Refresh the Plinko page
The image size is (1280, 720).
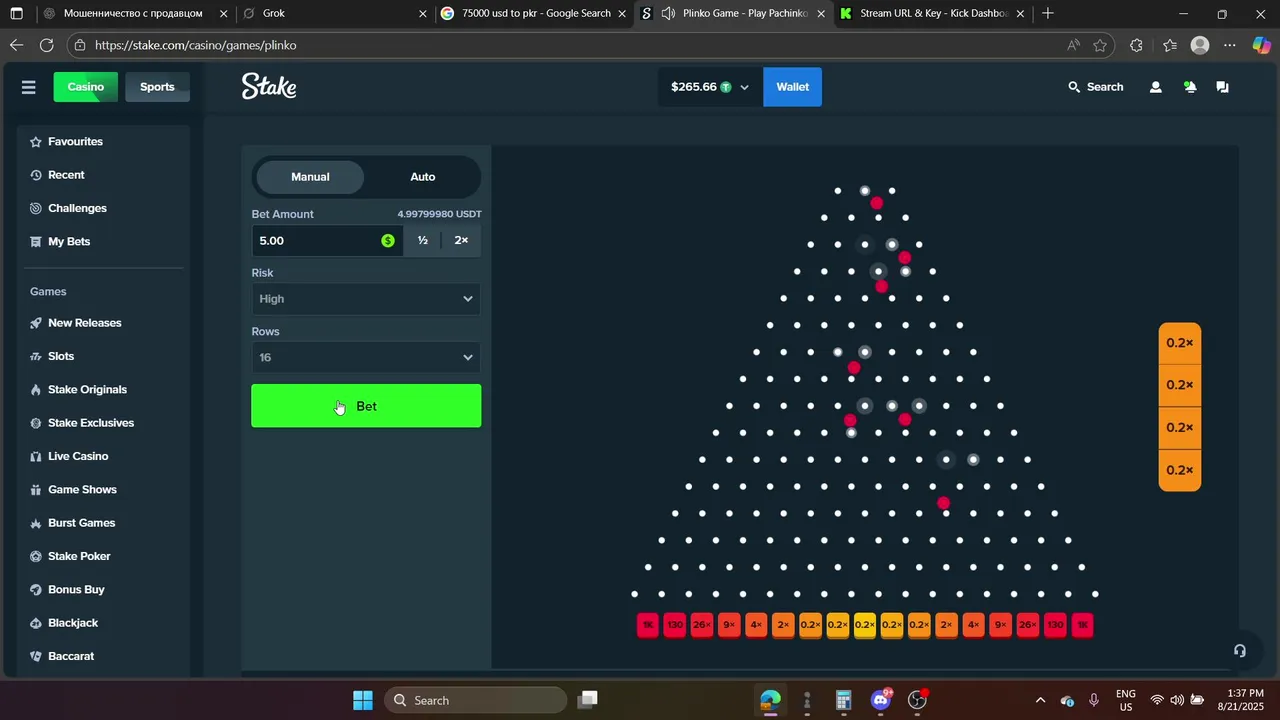pyautogui.click(x=46, y=45)
